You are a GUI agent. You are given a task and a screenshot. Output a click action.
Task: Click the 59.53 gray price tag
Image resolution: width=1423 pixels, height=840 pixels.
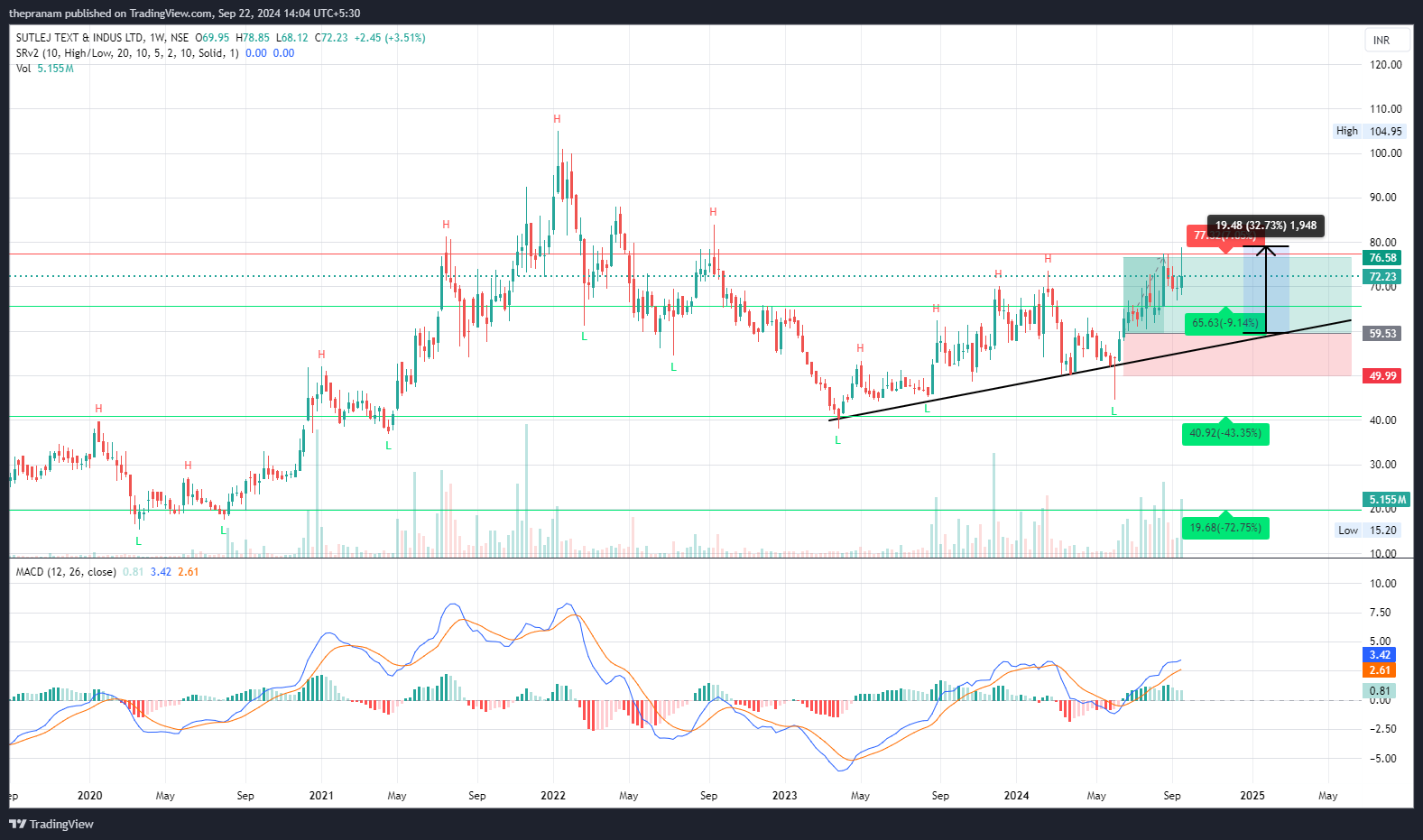point(1382,334)
